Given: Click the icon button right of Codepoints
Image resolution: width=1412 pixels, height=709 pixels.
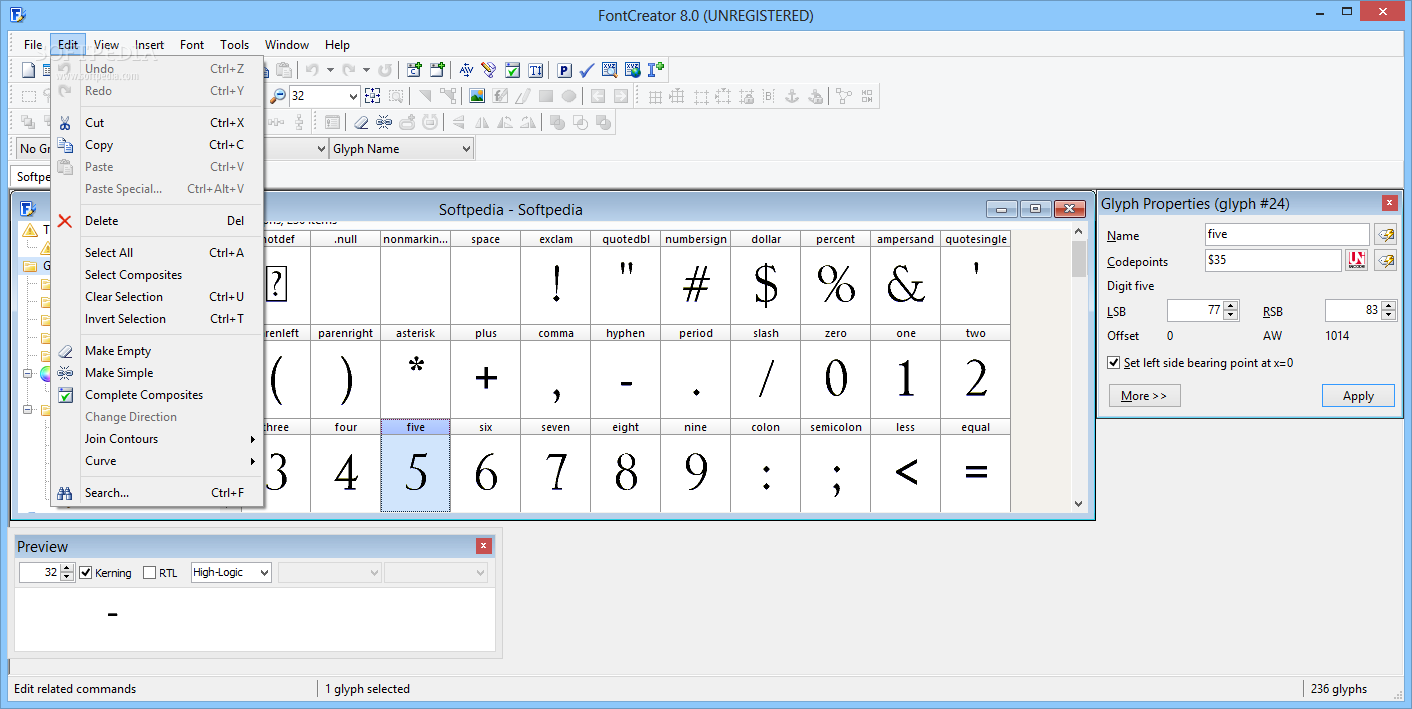Looking at the screenshot, I should coord(1385,261).
